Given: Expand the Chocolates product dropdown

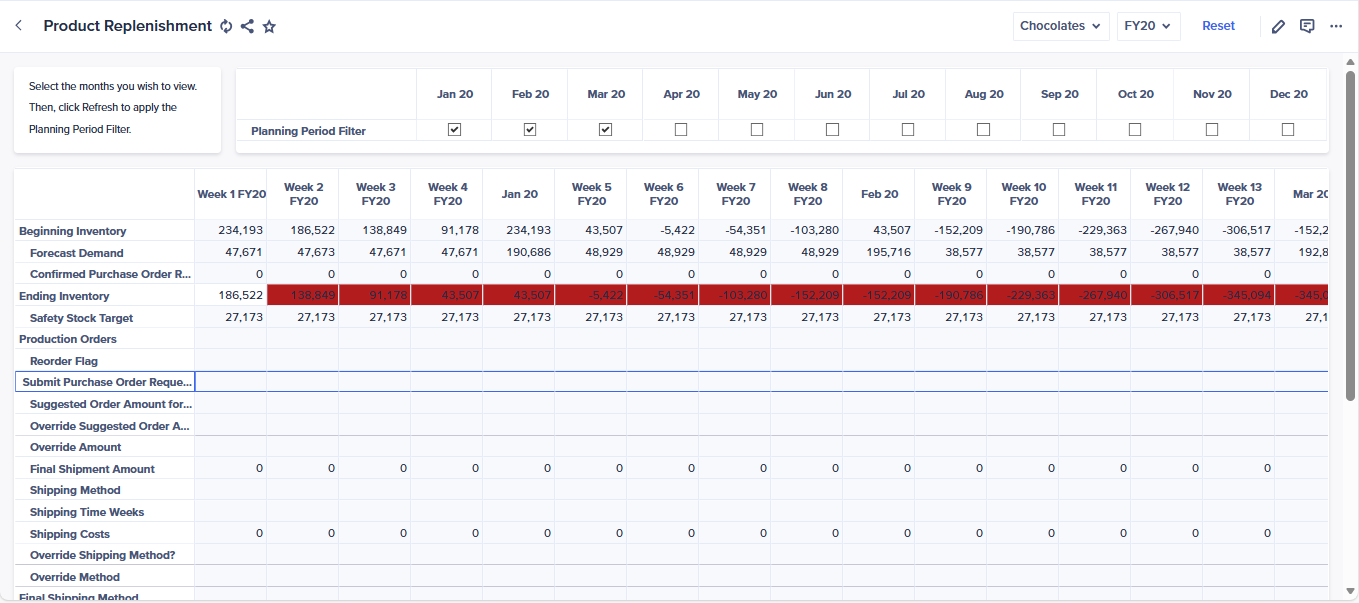Looking at the screenshot, I should 1060,26.
